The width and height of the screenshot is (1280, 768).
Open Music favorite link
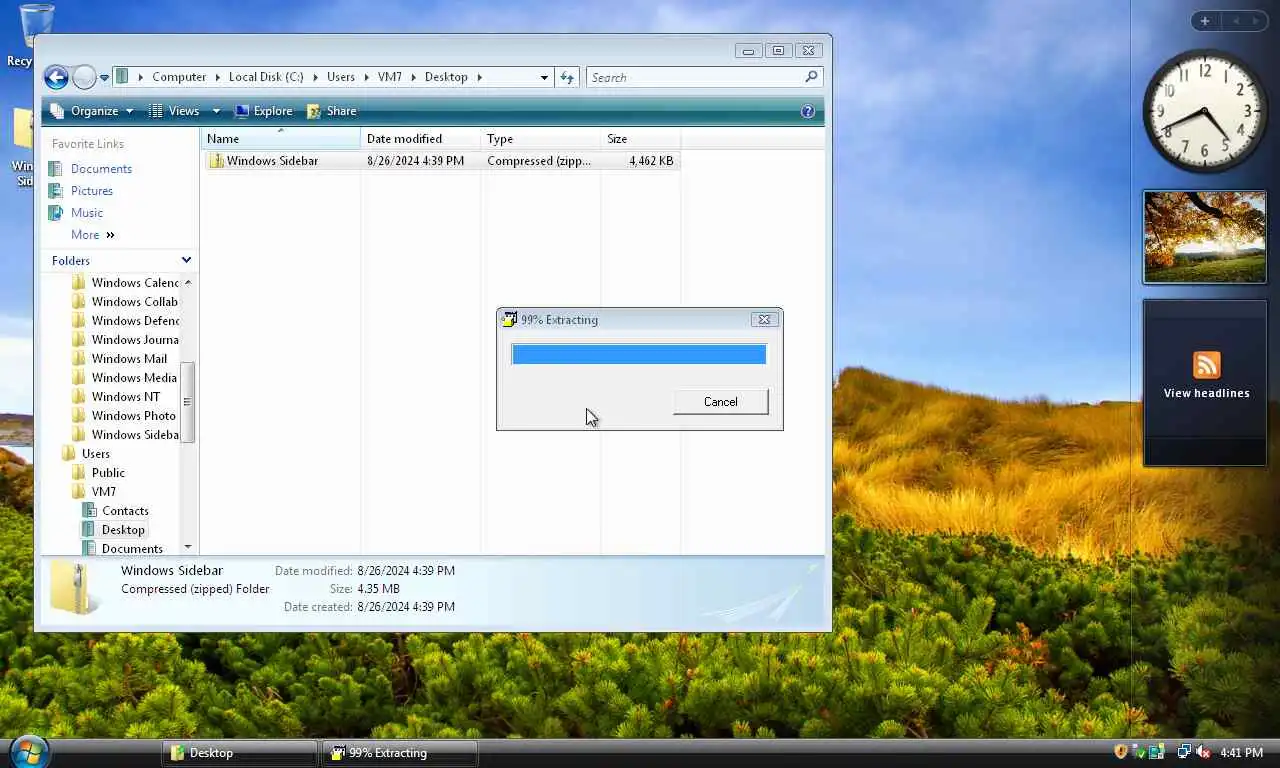pos(87,213)
